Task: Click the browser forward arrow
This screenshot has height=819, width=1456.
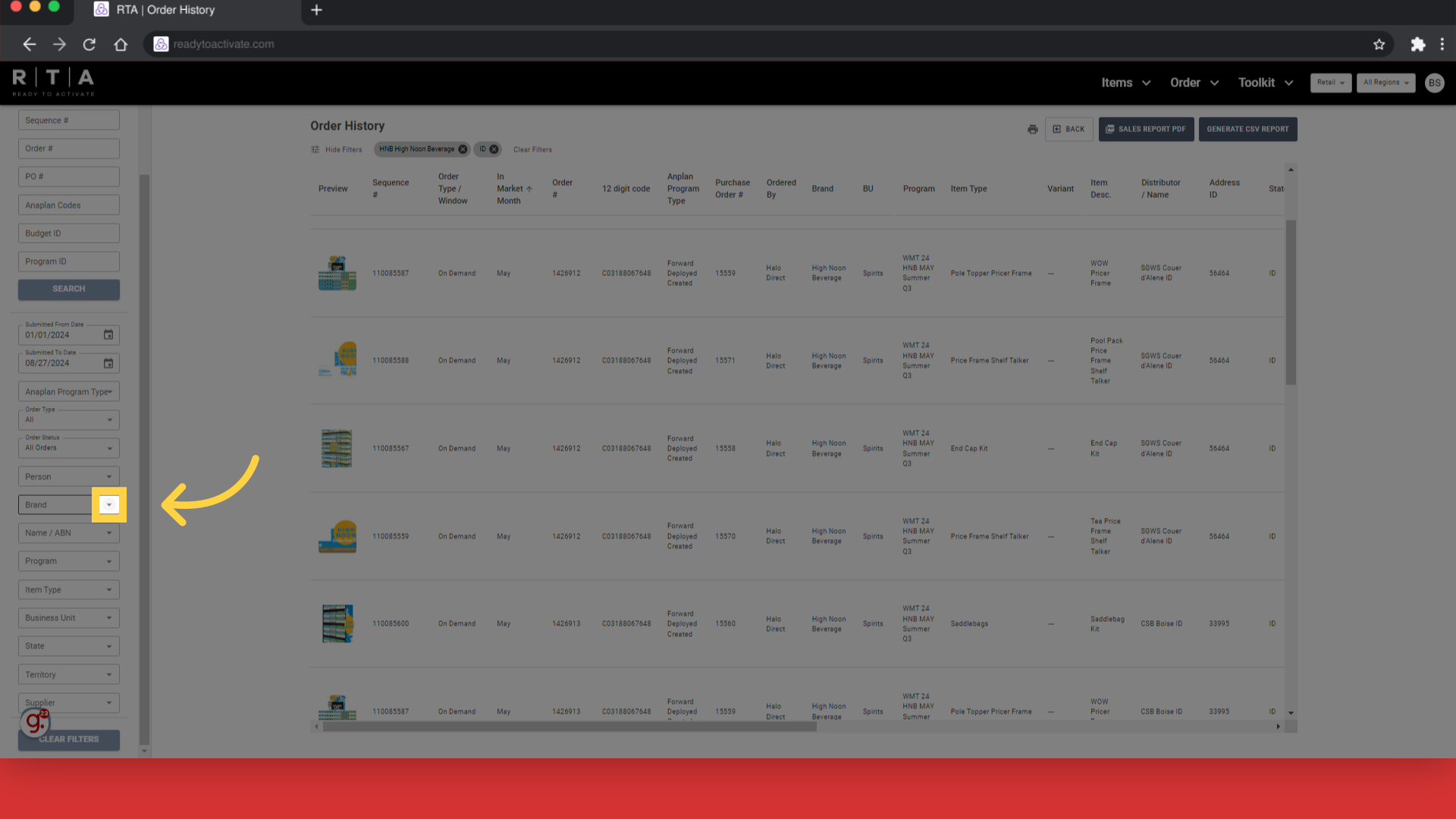Action: click(59, 44)
